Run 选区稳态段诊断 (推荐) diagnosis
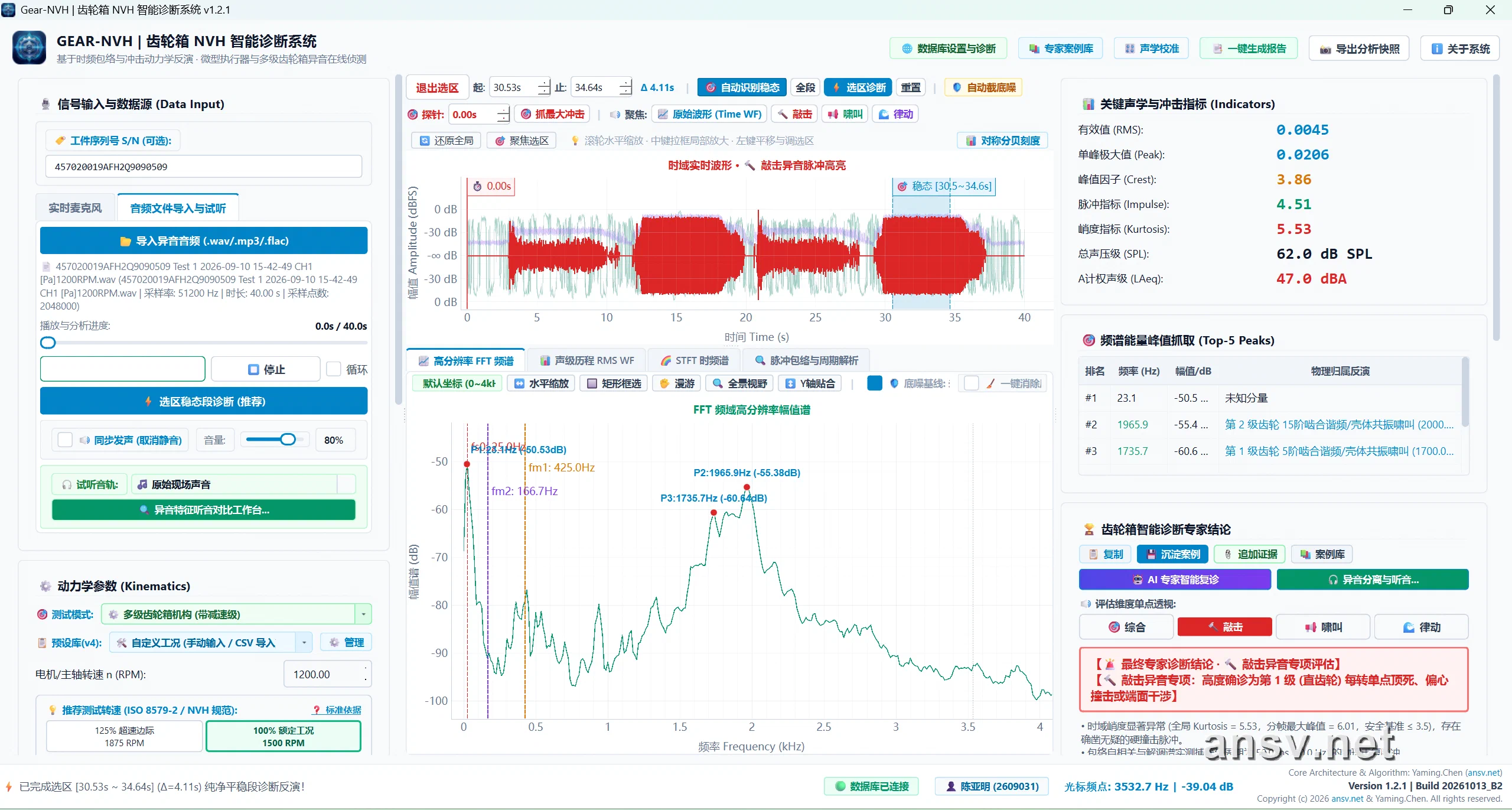1512x810 pixels. [x=204, y=402]
